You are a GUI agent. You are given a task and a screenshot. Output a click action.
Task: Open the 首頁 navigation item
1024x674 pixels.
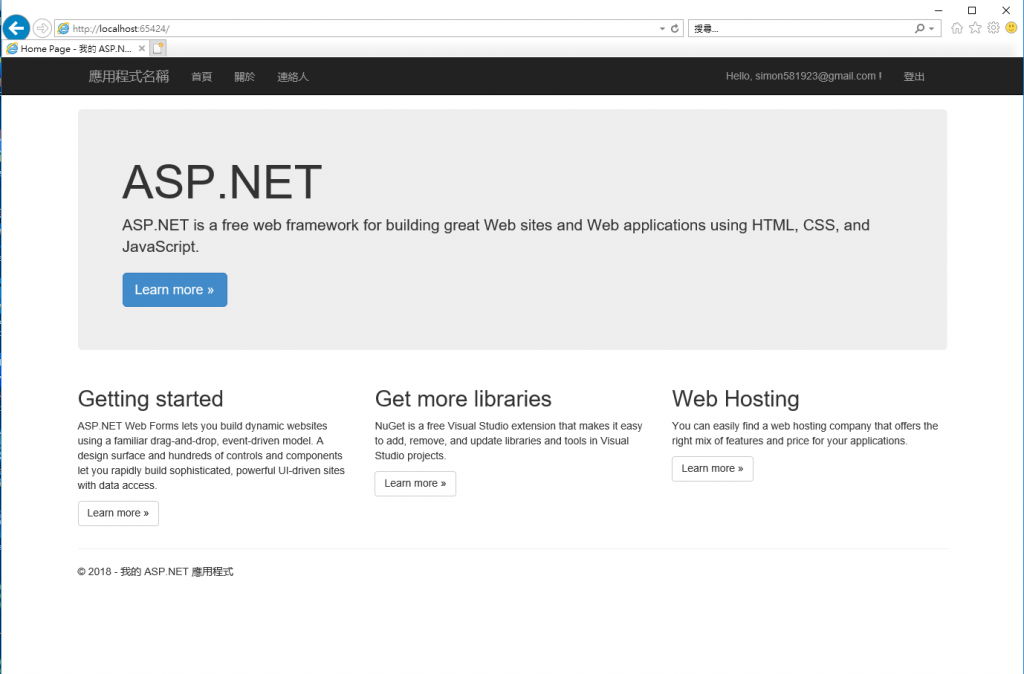click(x=201, y=76)
